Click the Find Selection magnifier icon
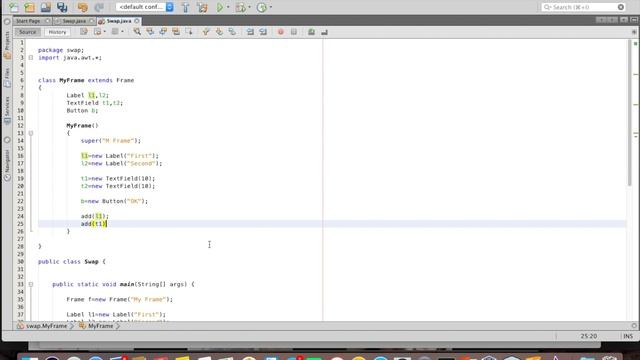The height and width of the screenshot is (360, 640). [137, 32]
